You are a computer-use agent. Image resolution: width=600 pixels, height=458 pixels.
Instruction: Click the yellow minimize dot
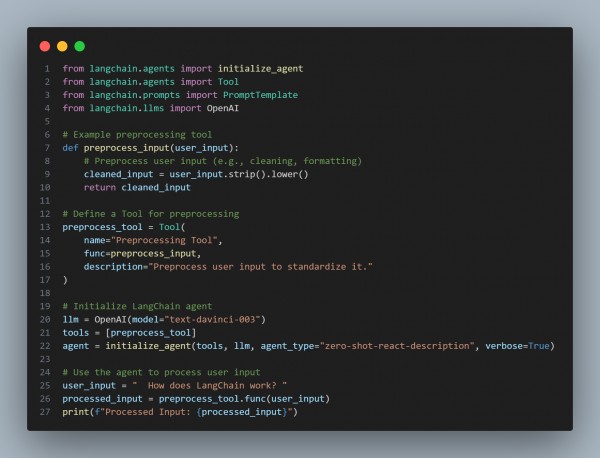click(x=62, y=46)
